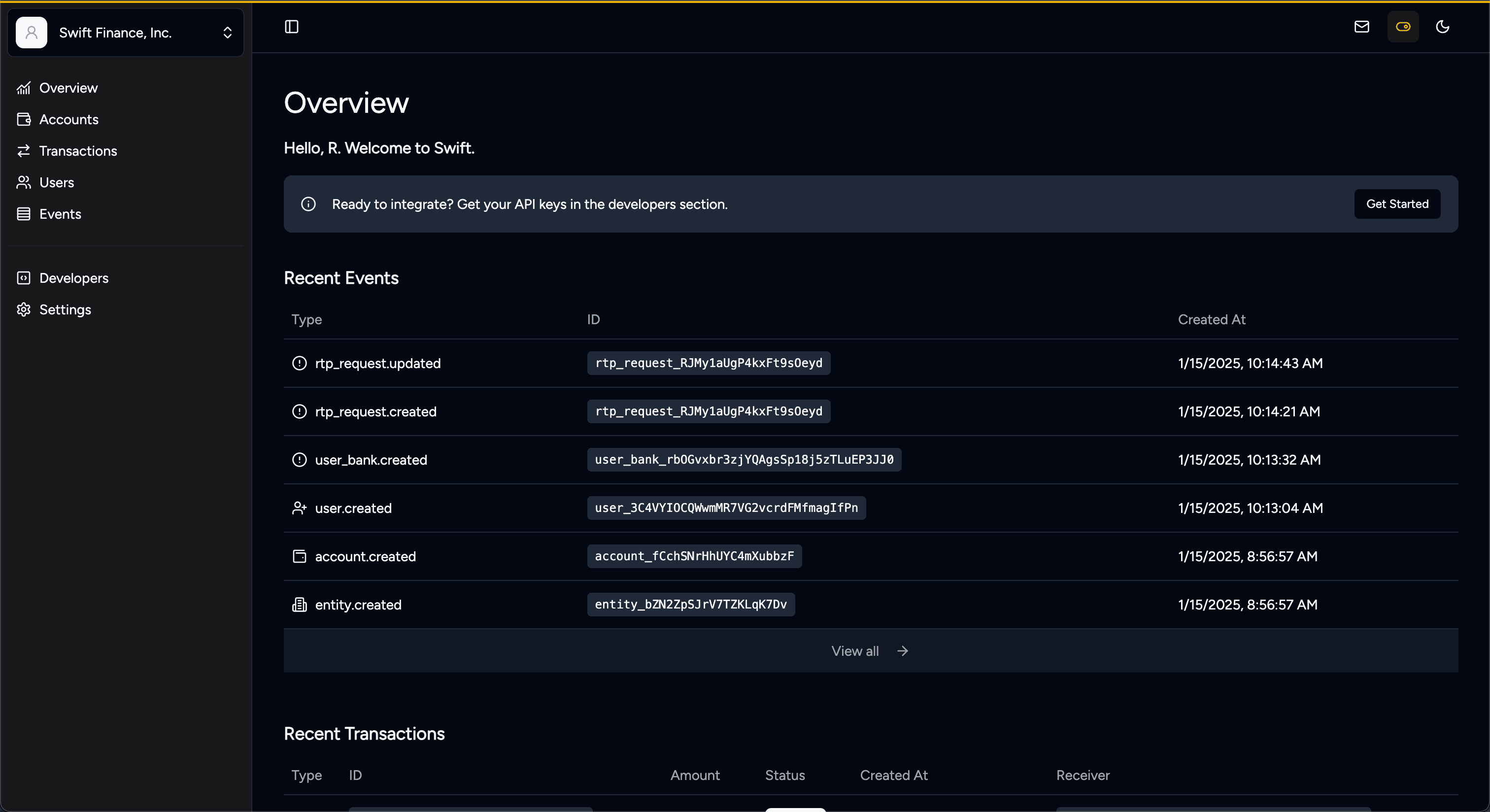Click the Transactions arrows icon
Viewport: 1490px width, 812px height.
pos(24,151)
